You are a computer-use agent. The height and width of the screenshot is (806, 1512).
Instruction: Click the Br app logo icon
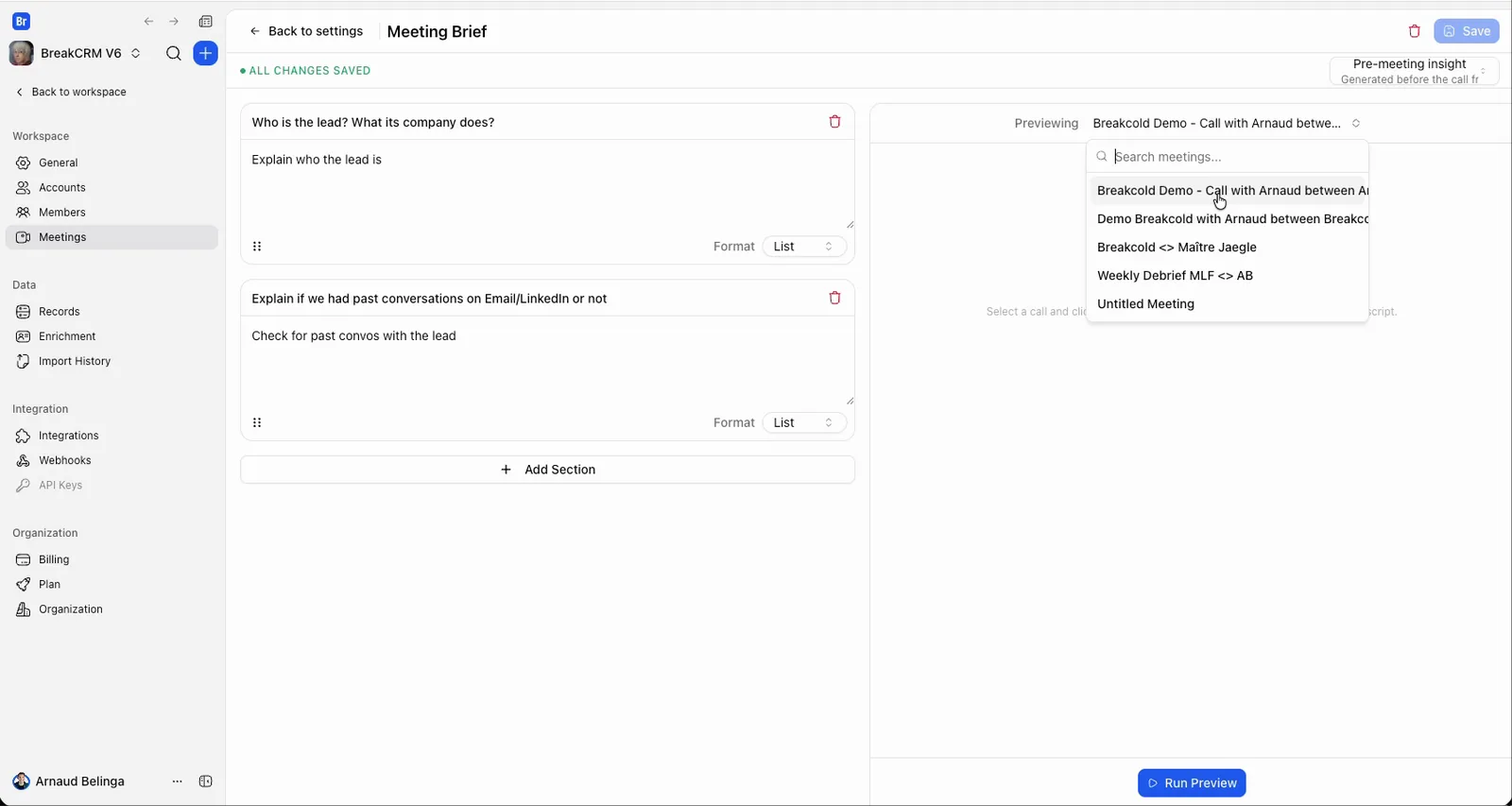pos(21,21)
